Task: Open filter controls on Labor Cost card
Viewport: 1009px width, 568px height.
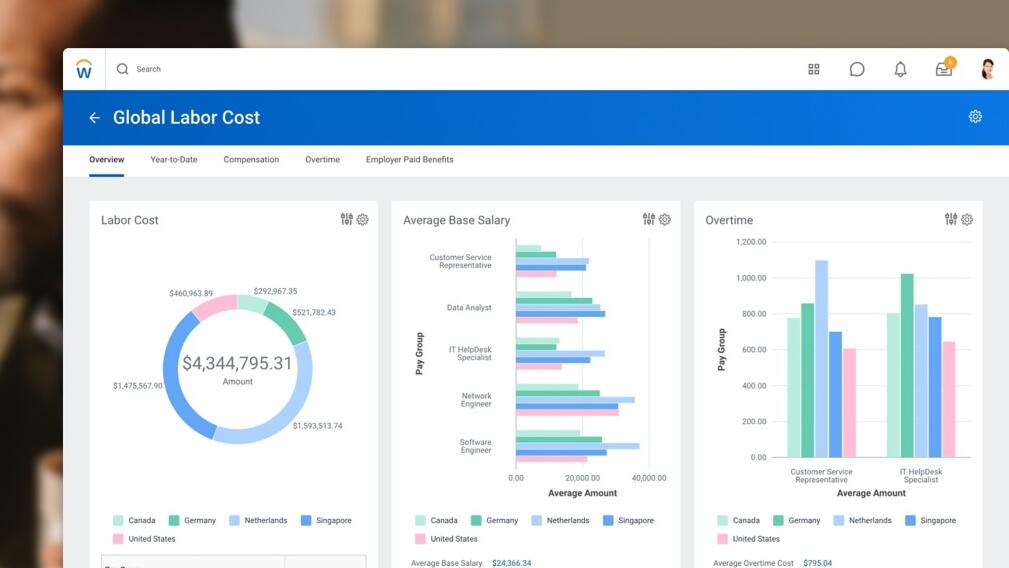Action: [346, 220]
